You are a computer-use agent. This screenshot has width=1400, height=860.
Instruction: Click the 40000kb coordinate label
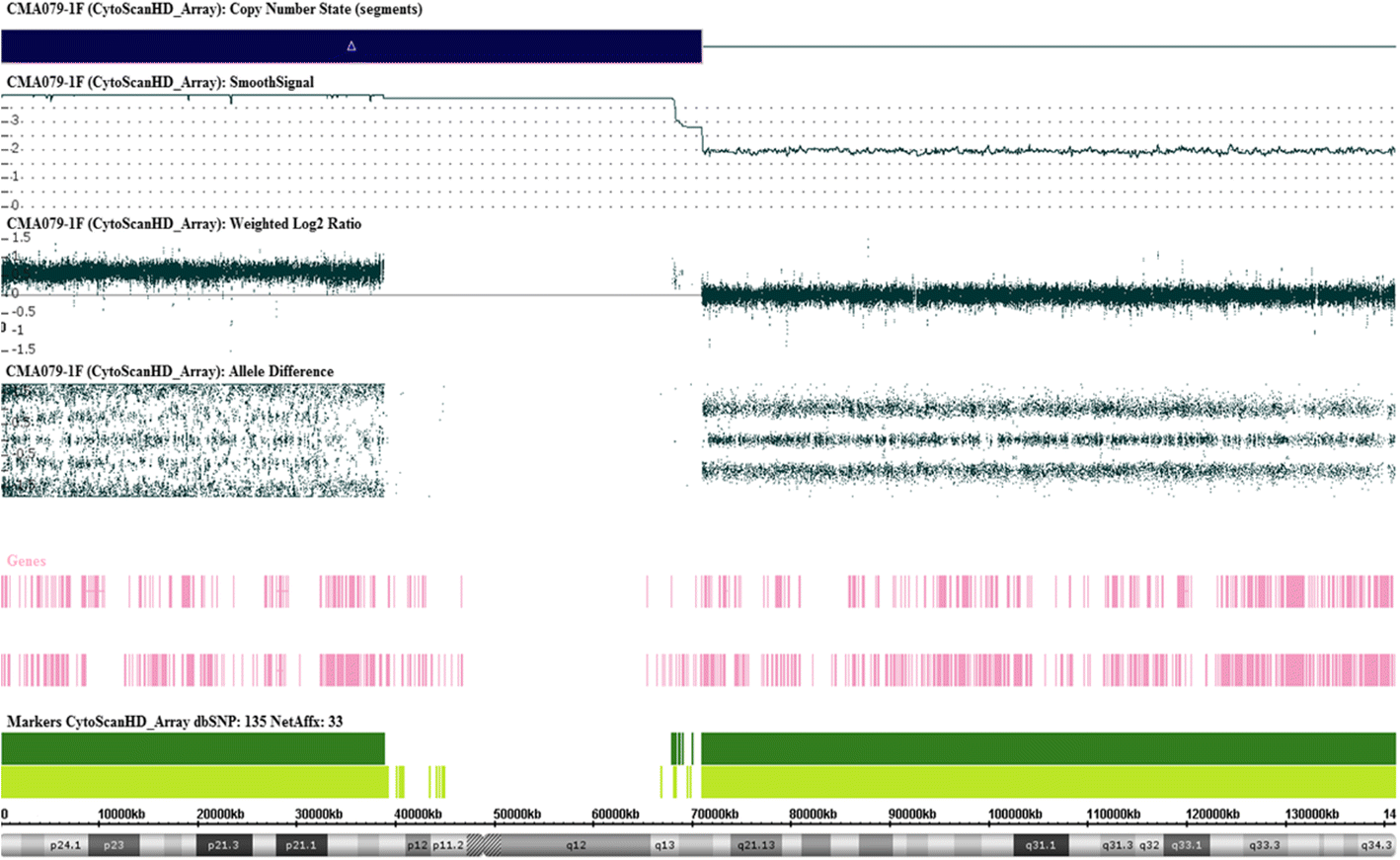(x=418, y=815)
